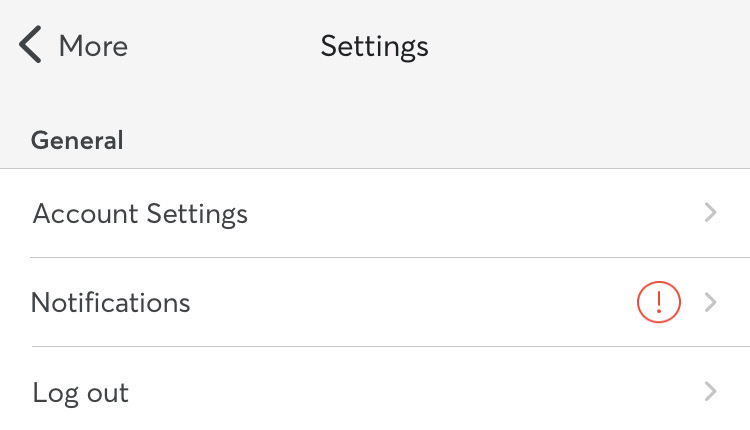Click the word "Account" in the first row

pos(86,213)
